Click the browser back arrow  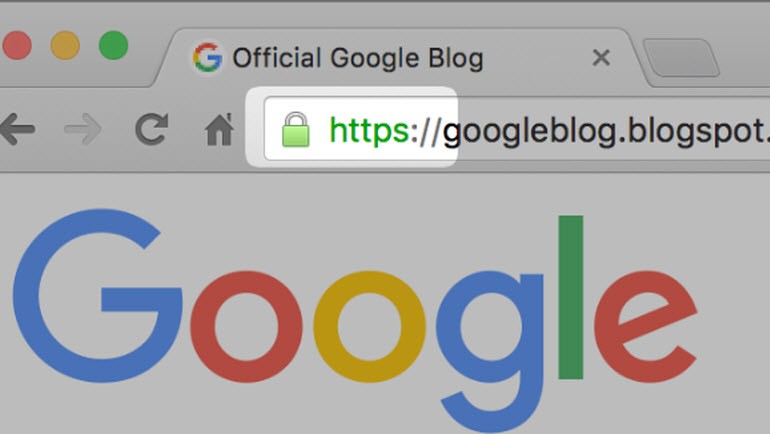[18, 129]
